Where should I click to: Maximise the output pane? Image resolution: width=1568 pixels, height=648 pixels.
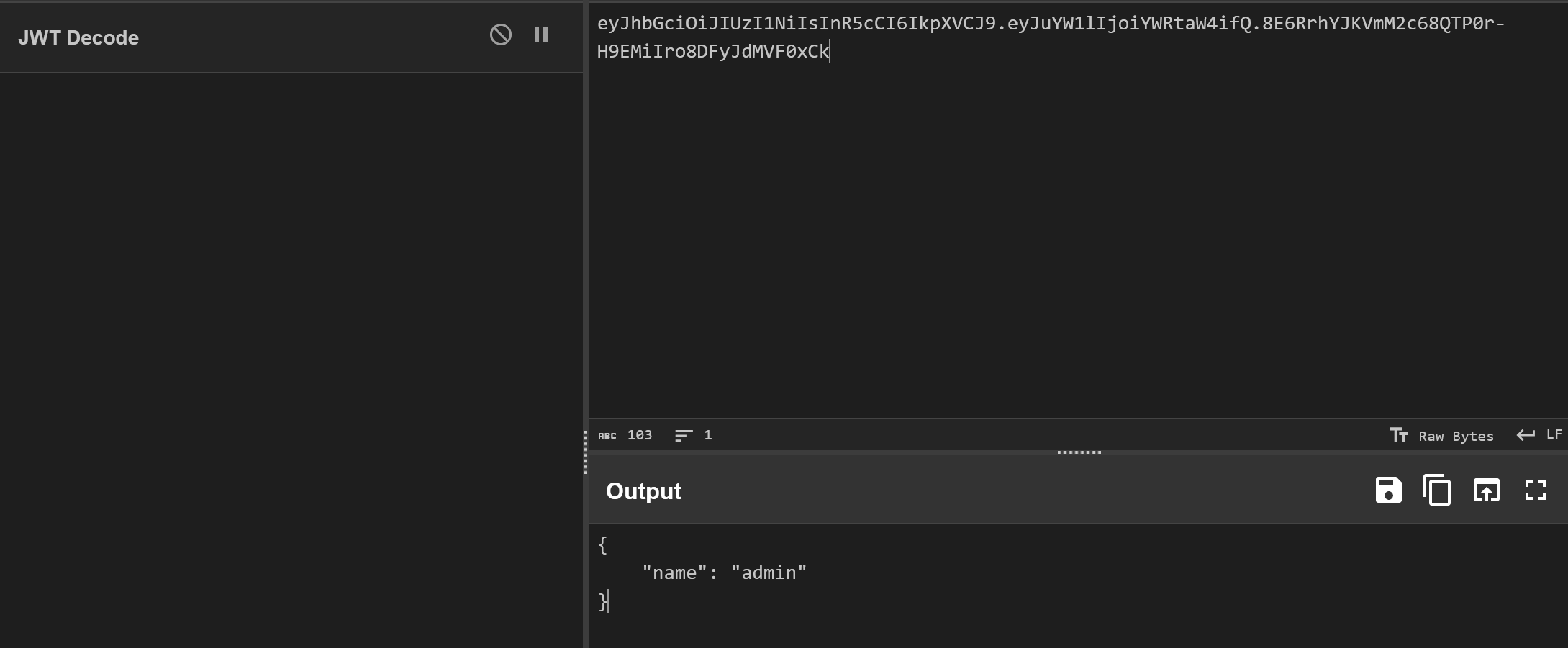[x=1535, y=490]
